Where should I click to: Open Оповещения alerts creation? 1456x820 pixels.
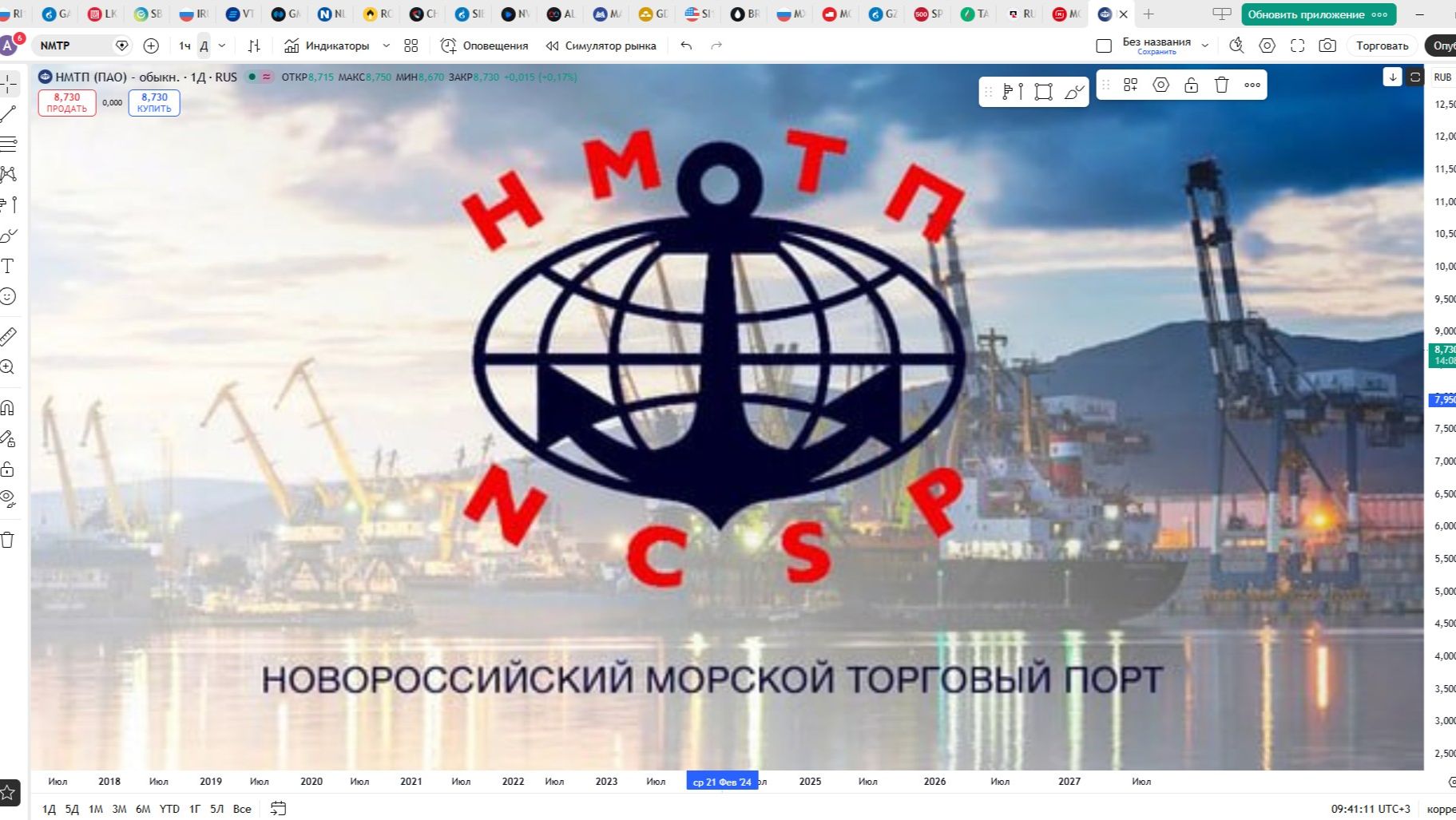tap(485, 46)
